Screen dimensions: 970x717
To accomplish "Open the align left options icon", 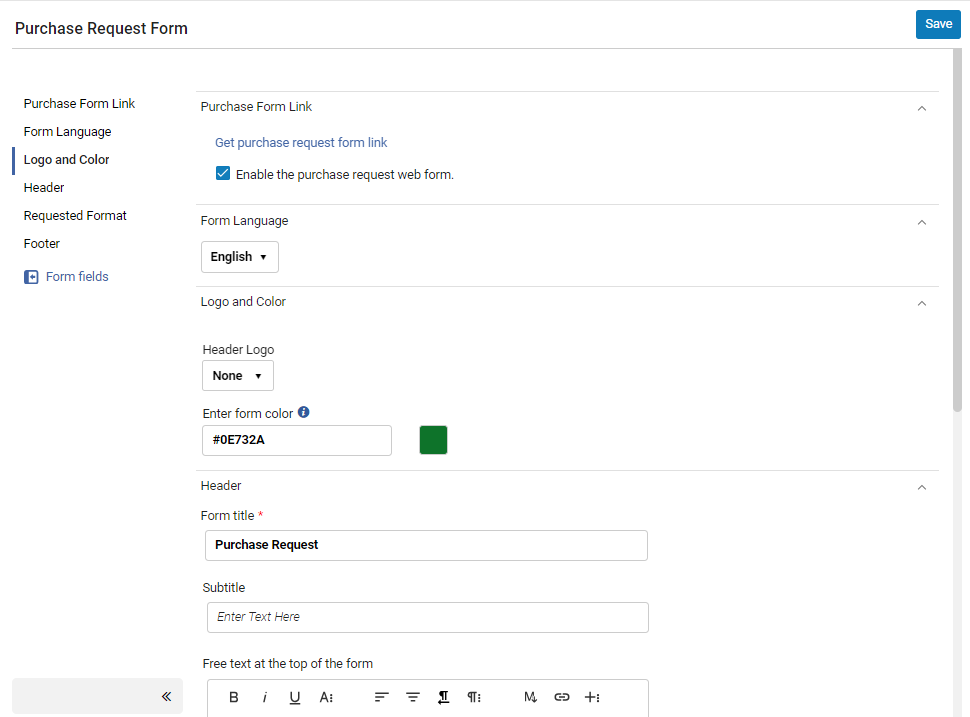I will pyautogui.click(x=381, y=698).
